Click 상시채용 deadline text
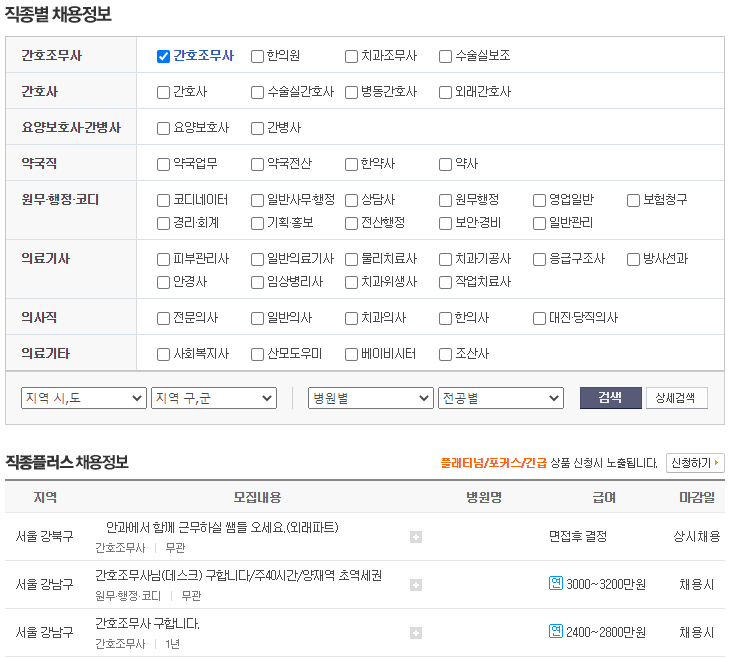730x659 pixels. pyautogui.click(x=697, y=537)
